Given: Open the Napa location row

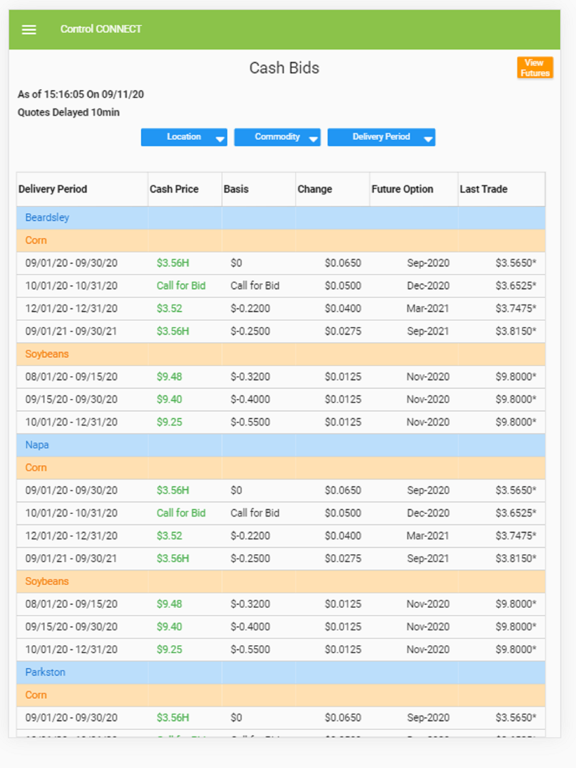Looking at the screenshot, I should pyautogui.click(x=281, y=445).
